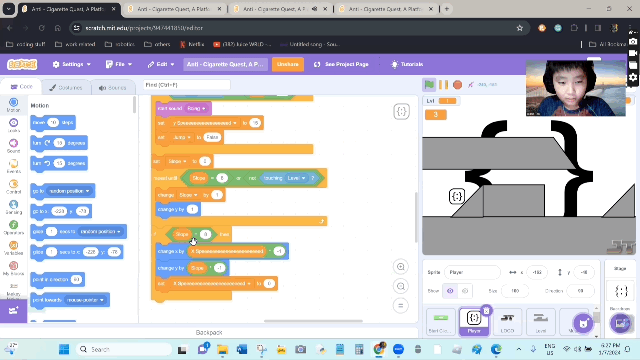Click the bookmark star in address bar
The image size is (640, 360).
(x=520, y=28)
